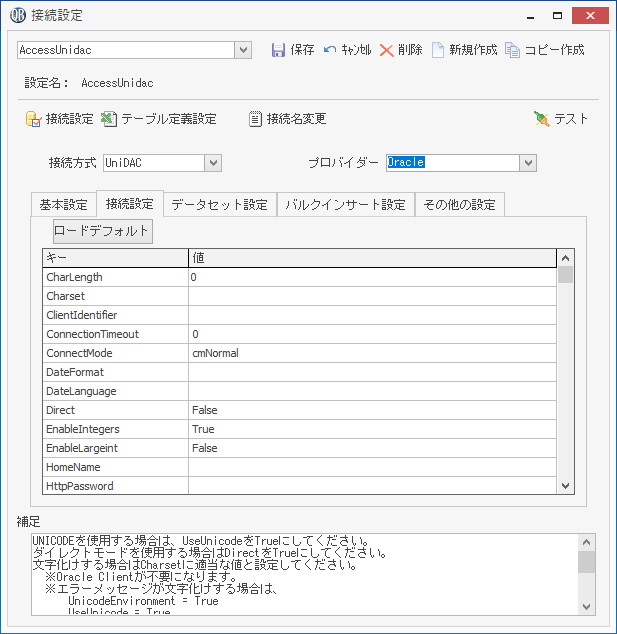Screen dimensions: 617x634
Task: Click the grid scrollbar thumb
Action: pos(565,275)
